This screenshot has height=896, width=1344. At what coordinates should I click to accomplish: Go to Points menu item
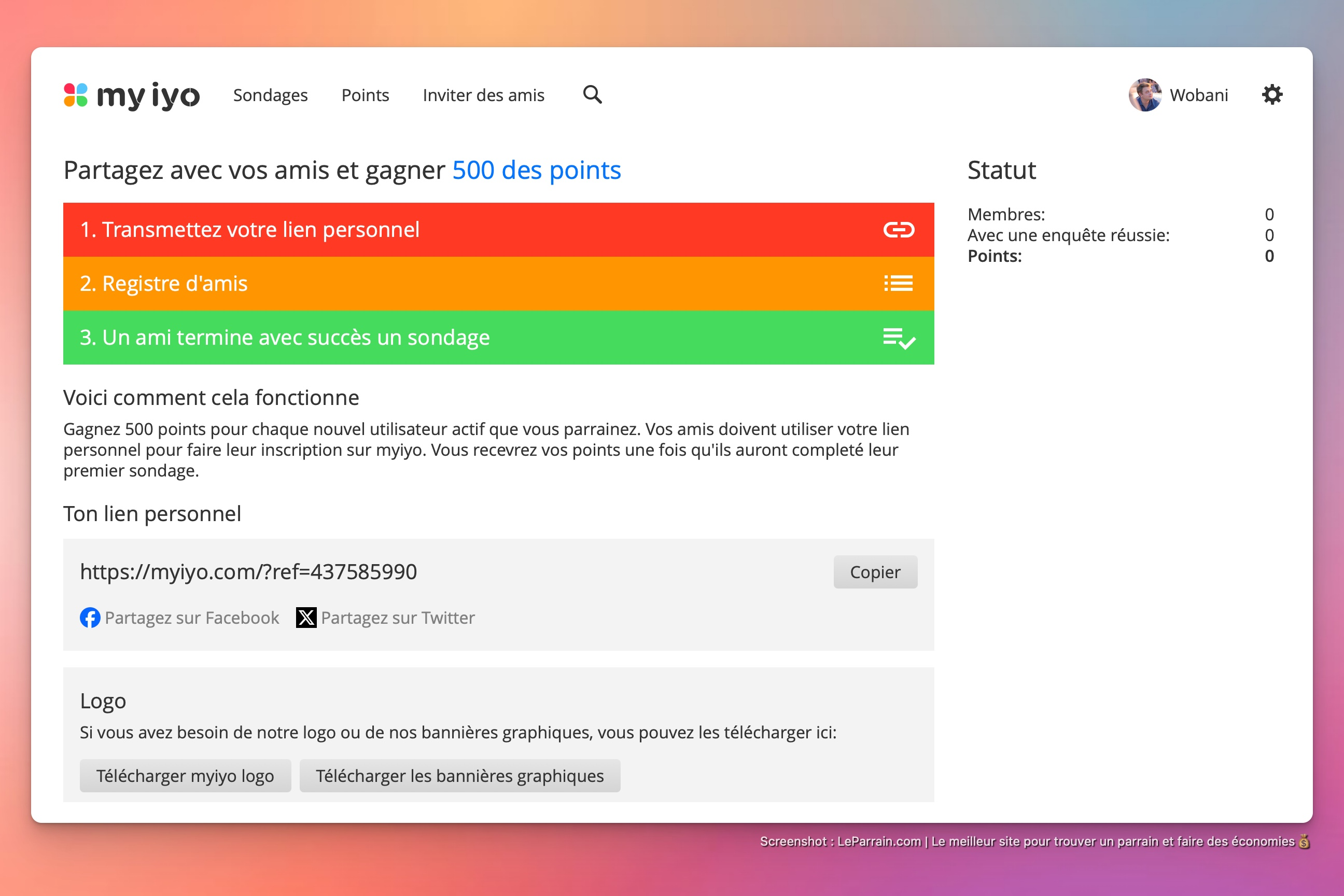tap(365, 95)
